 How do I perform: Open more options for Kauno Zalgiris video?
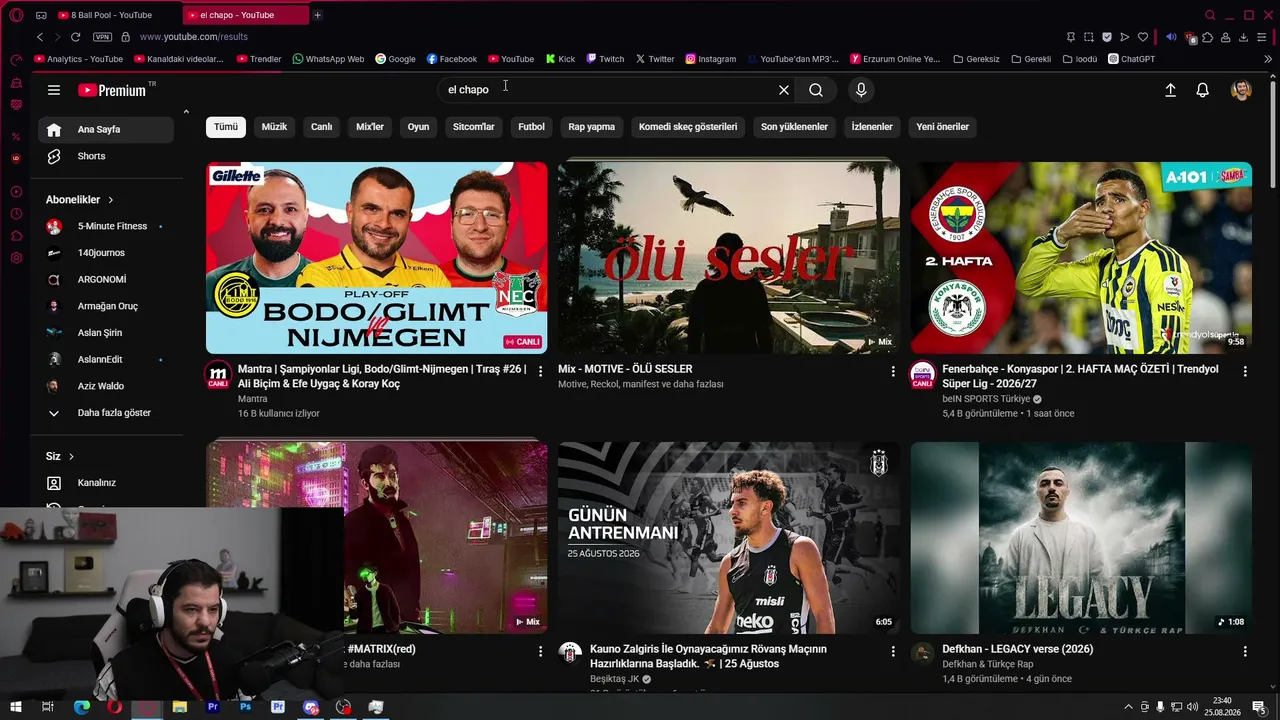coord(893,651)
